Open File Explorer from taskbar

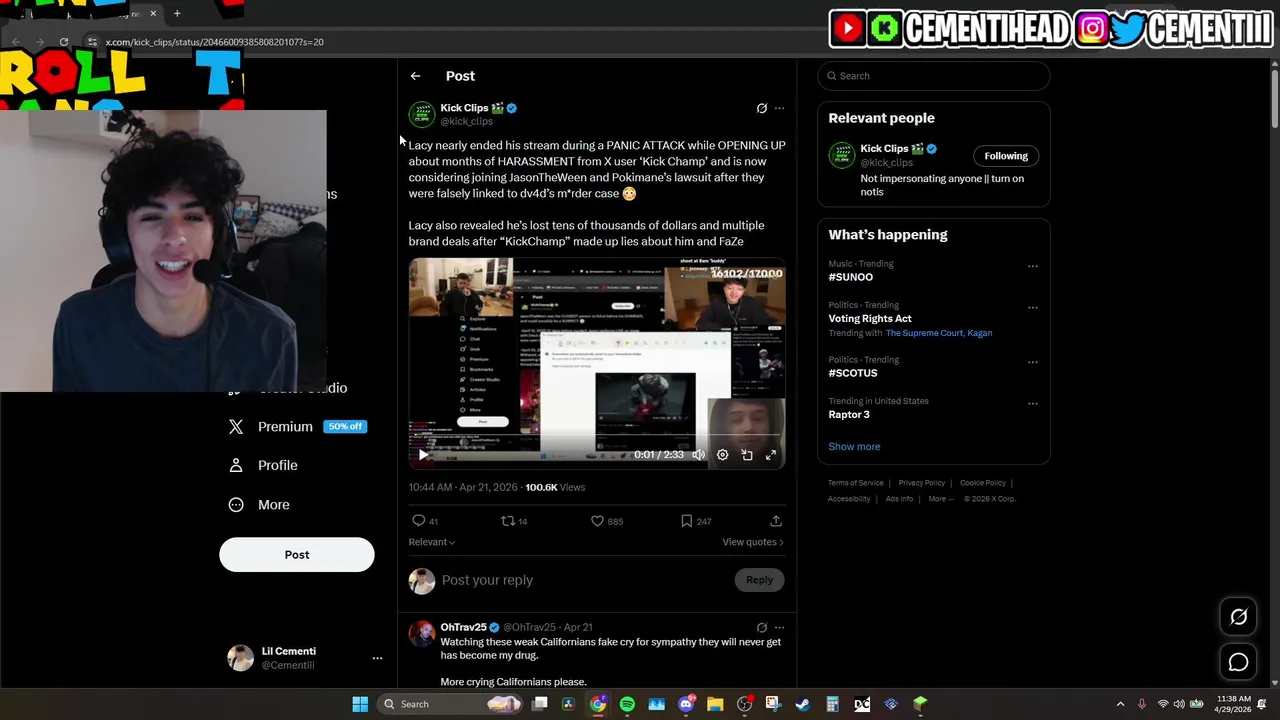(x=715, y=704)
